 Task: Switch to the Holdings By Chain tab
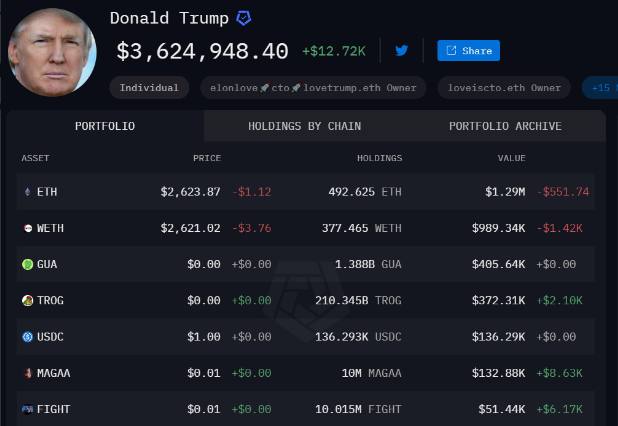(x=304, y=126)
